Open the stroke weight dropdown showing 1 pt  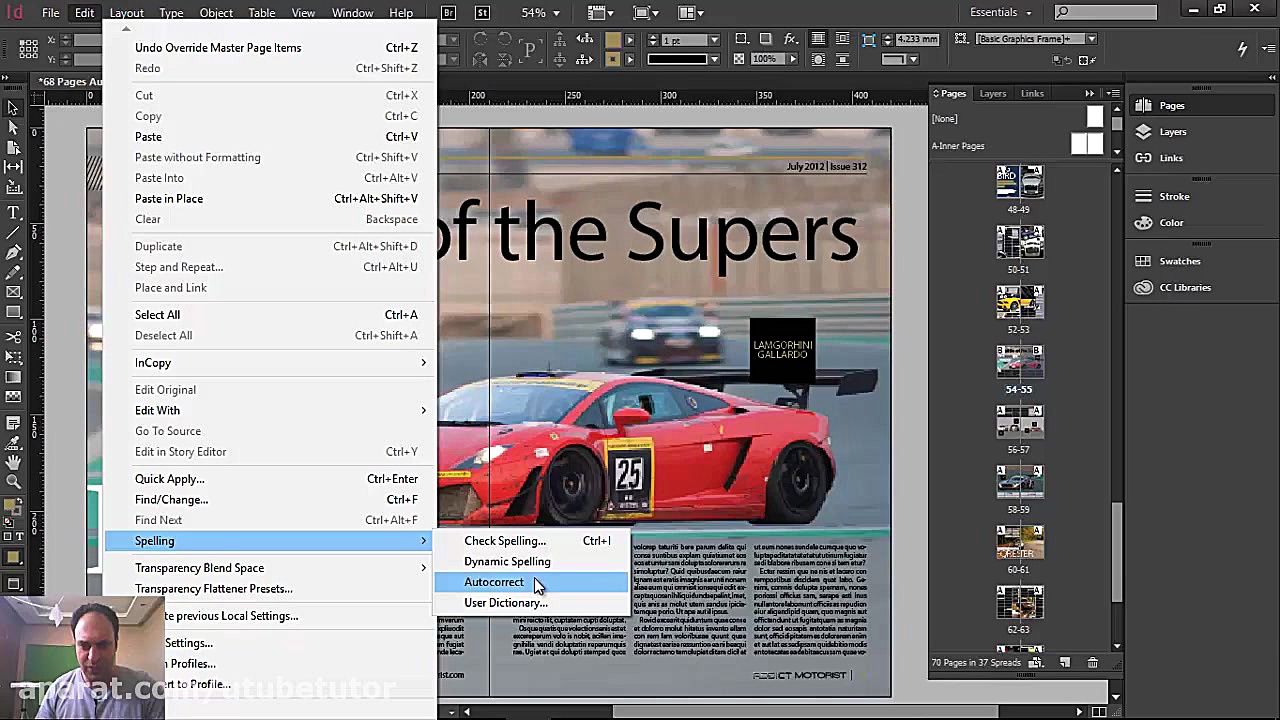(x=714, y=40)
